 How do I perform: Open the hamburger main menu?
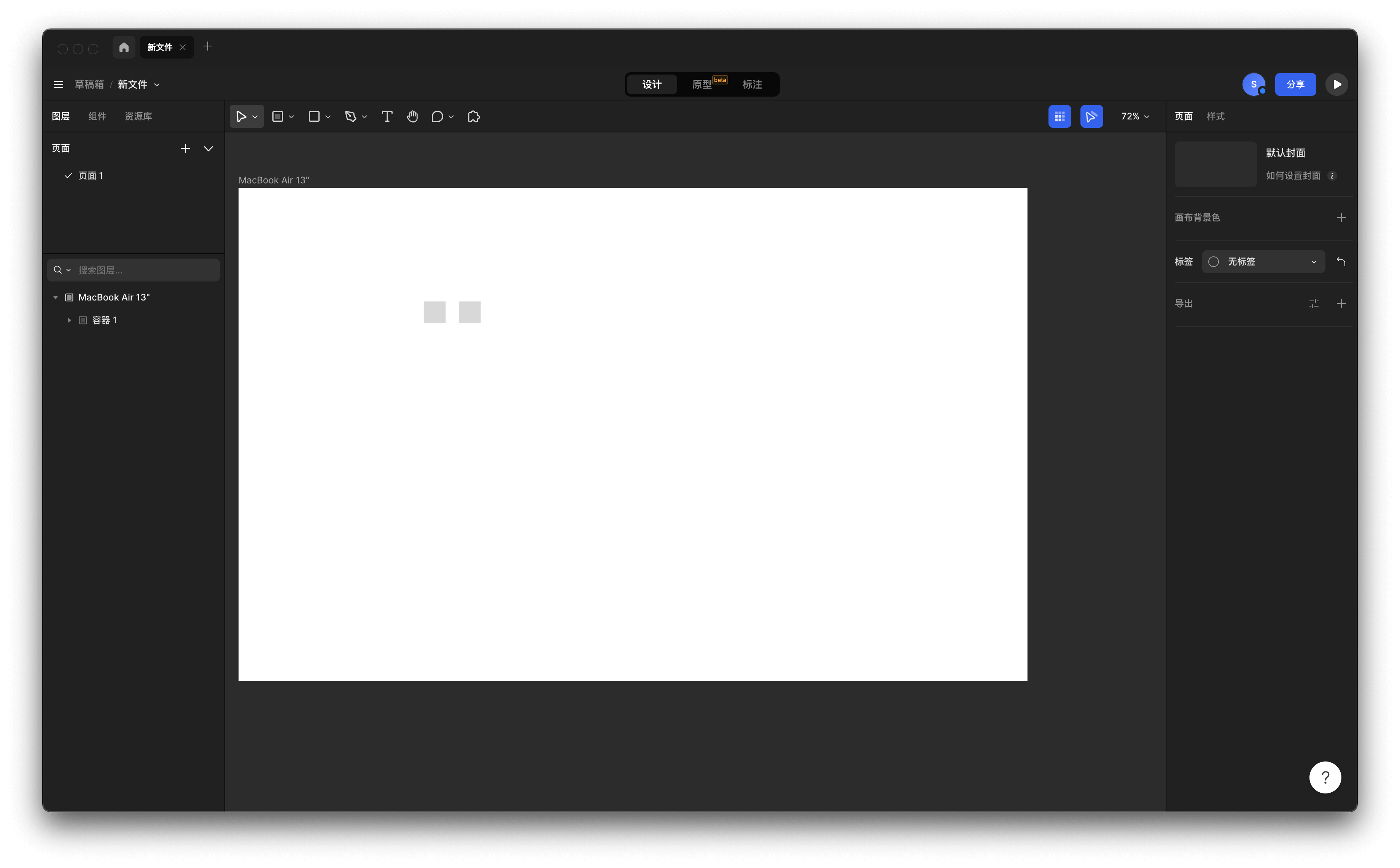click(59, 84)
